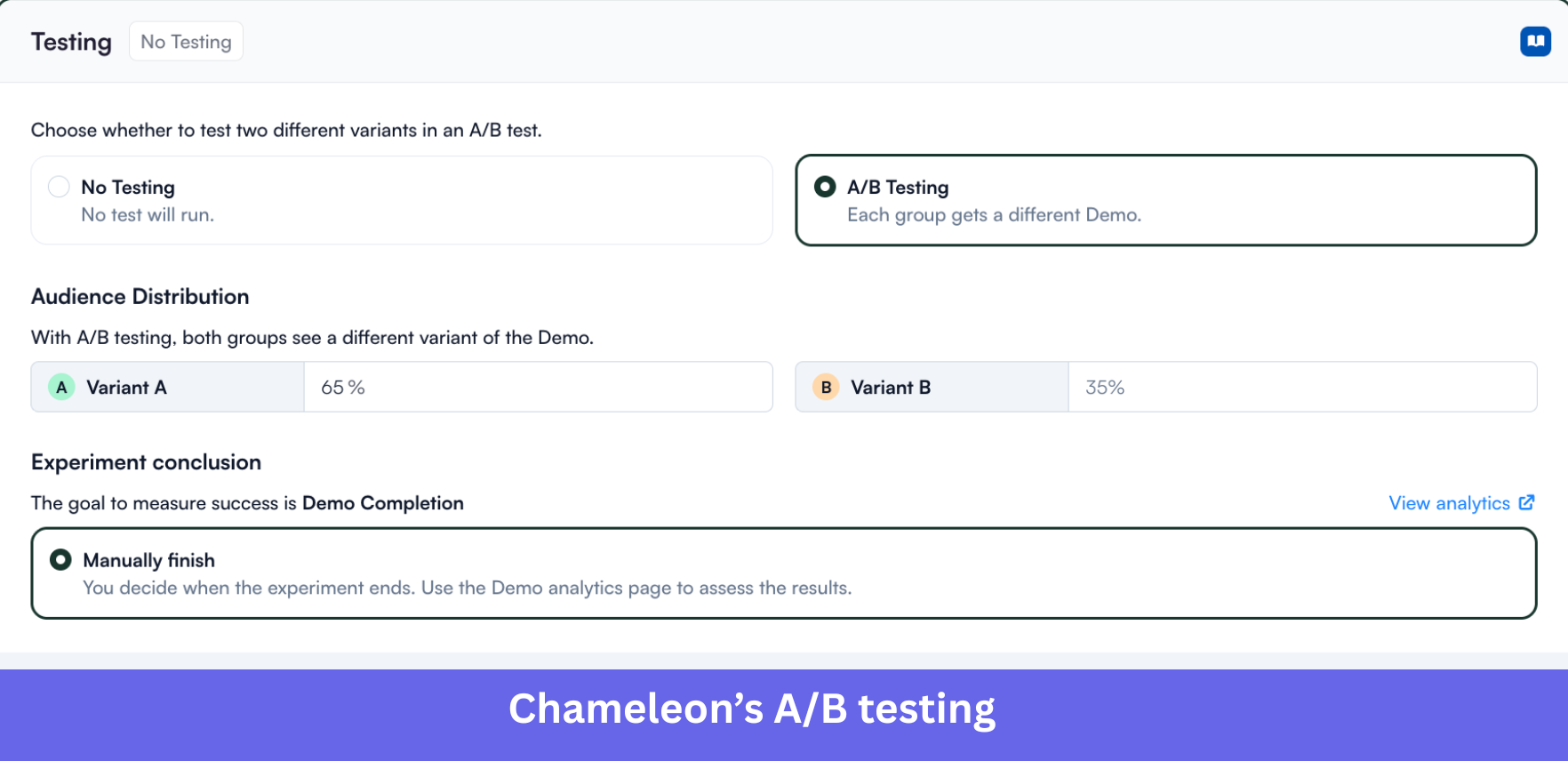Adjust the Variant A 65% percentage value
This screenshot has width=1568, height=761.
pyautogui.click(x=538, y=387)
